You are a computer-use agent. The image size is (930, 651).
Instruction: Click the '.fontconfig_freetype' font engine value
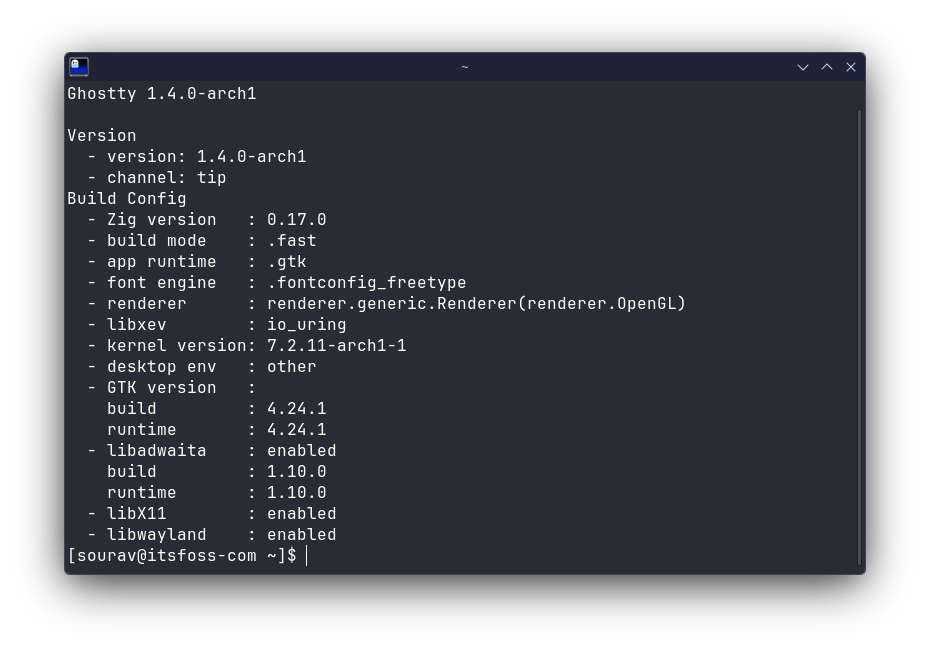tap(367, 282)
